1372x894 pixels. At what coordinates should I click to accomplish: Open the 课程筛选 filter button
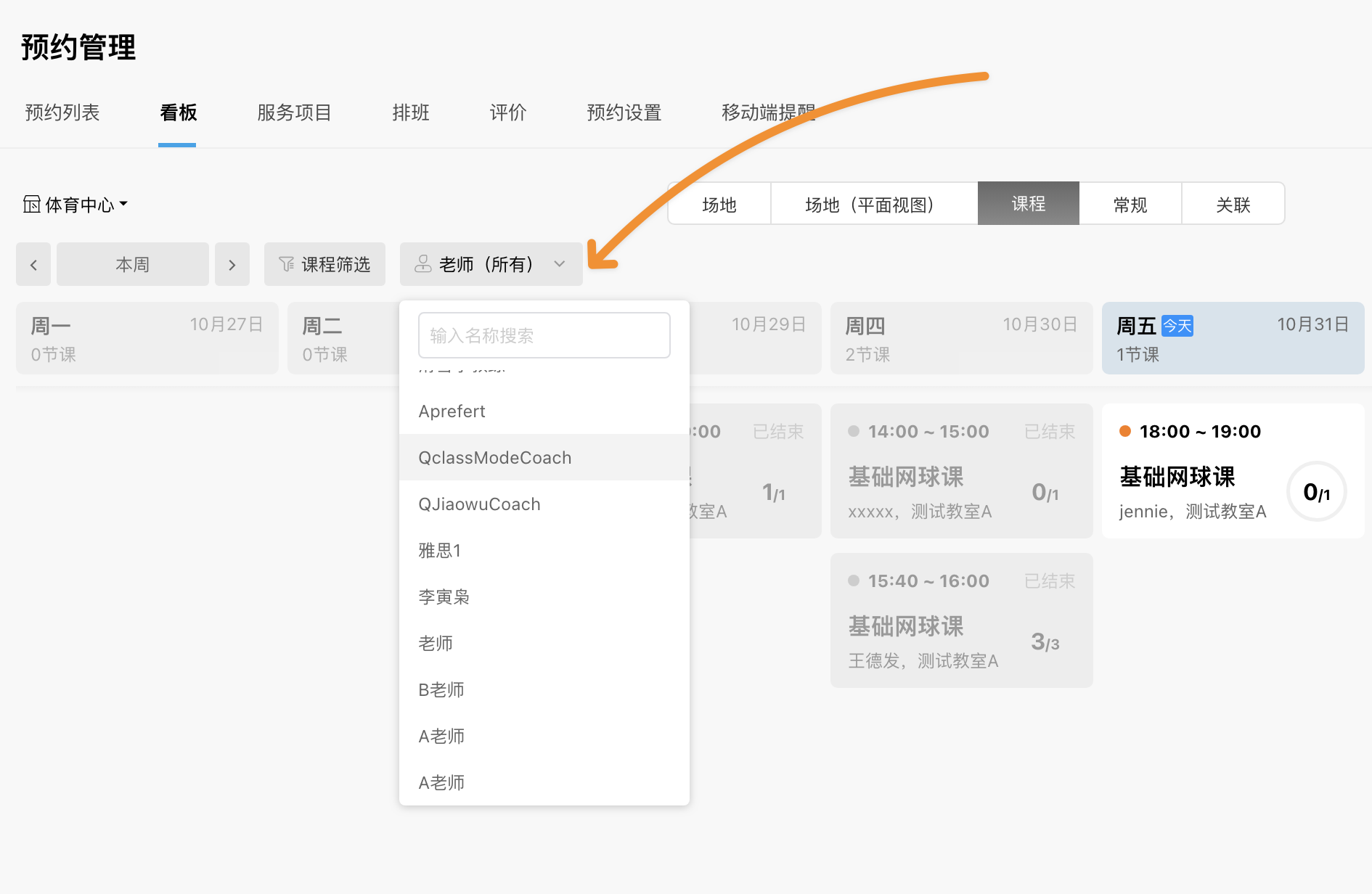[x=324, y=265]
